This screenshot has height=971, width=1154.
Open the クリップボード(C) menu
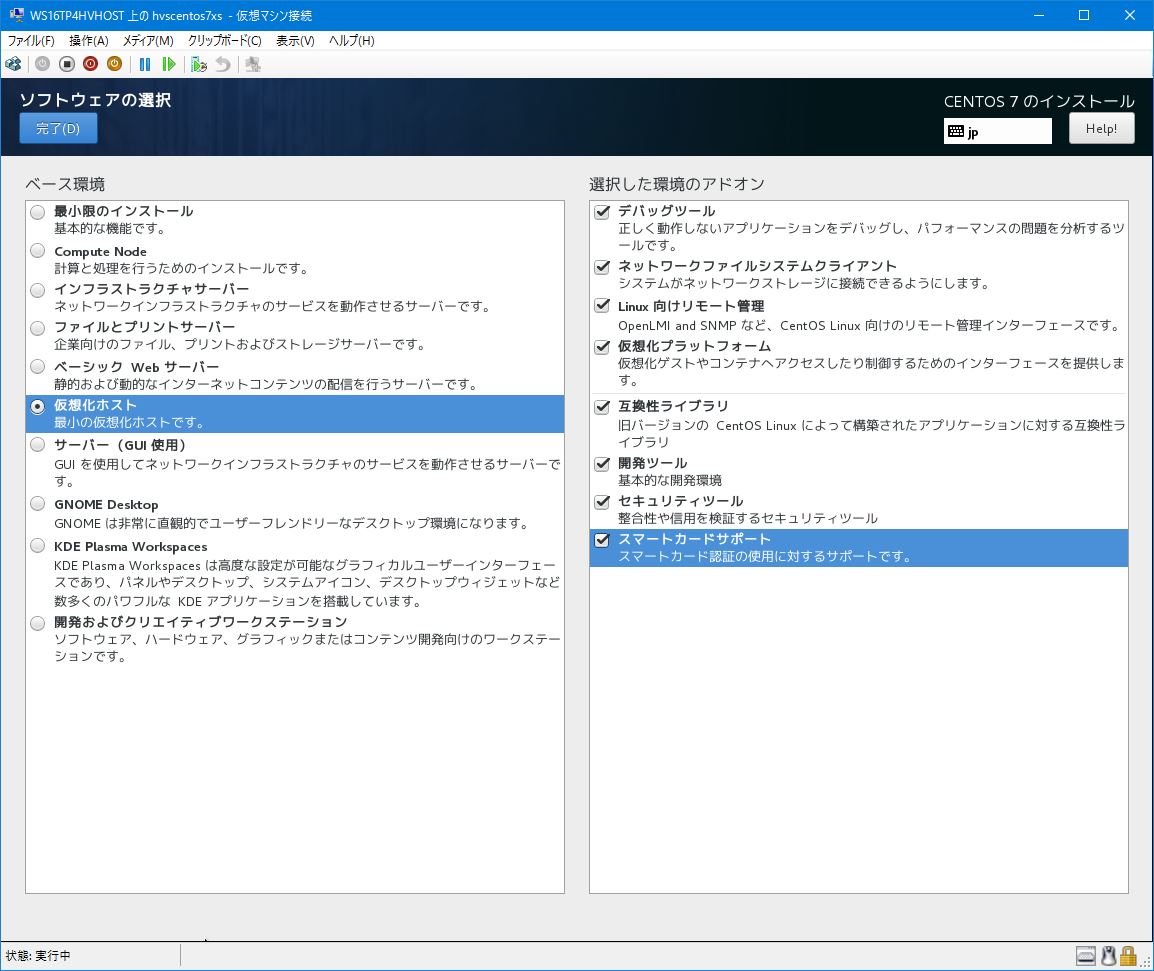tap(224, 40)
